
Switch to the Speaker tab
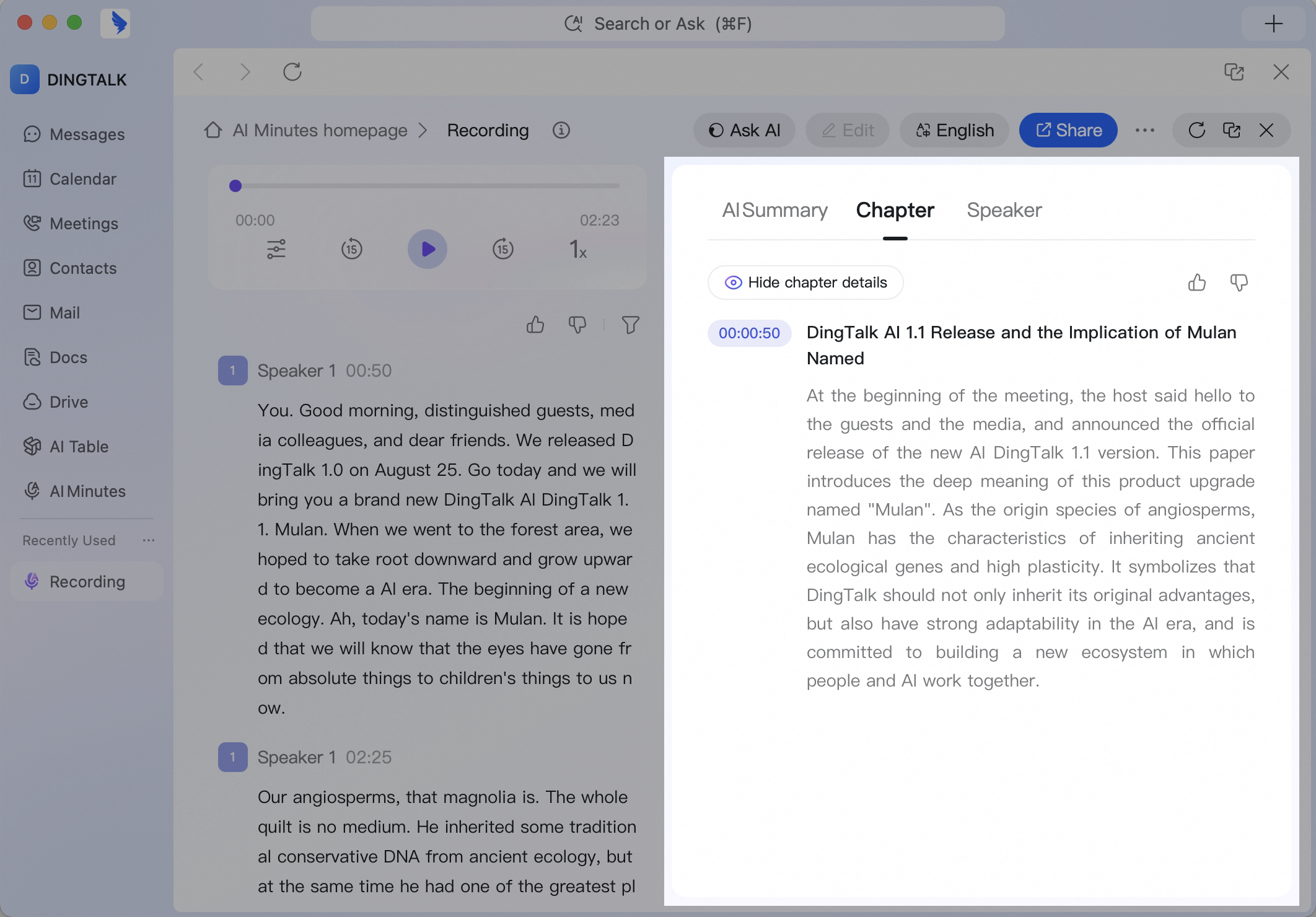[x=1004, y=210]
